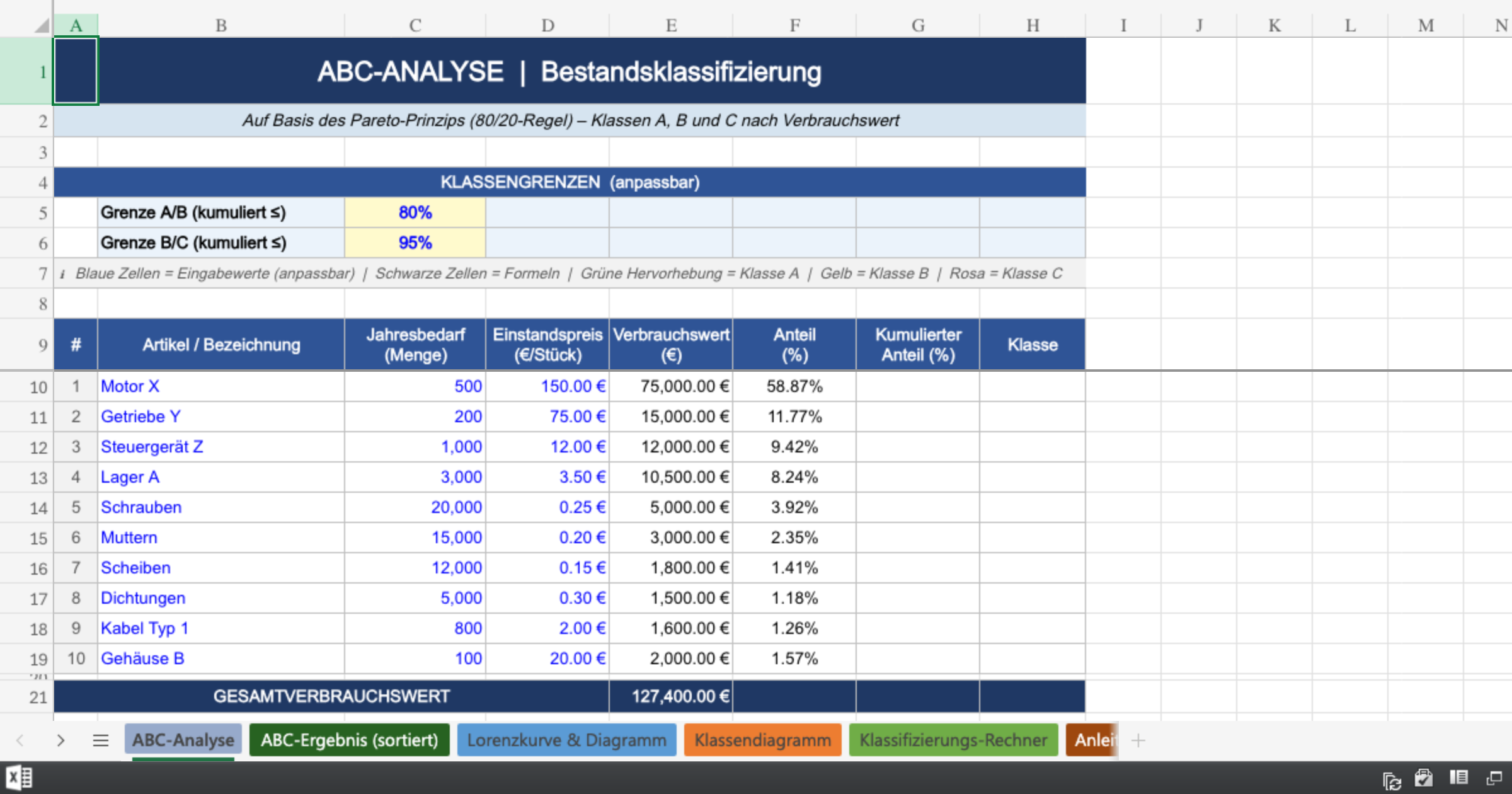Click the 'Kumulierter Anteil (%)' column heading
This screenshot has width=1512, height=794.
(x=918, y=345)
